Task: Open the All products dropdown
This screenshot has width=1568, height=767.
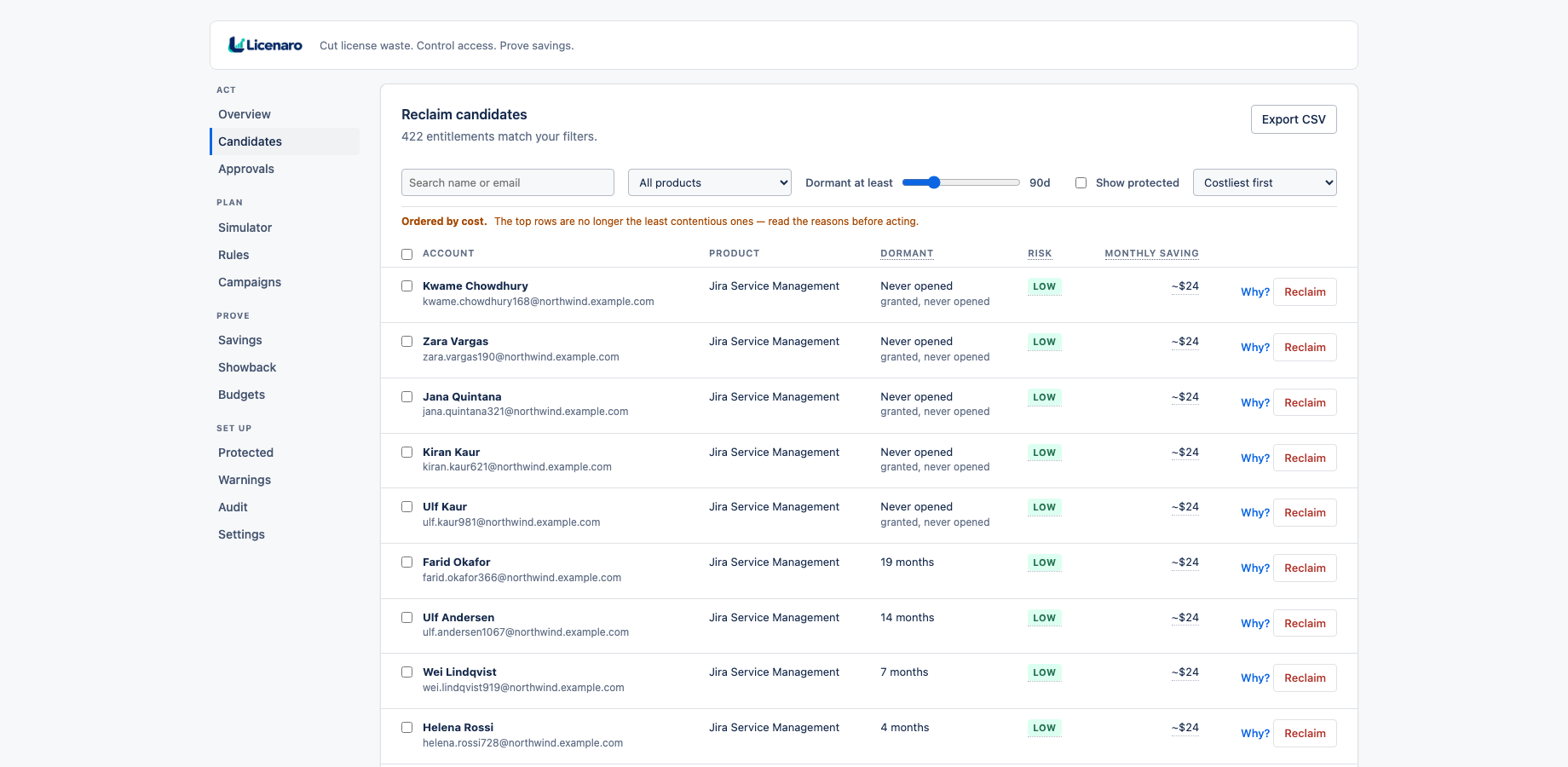Action: point(710,182)
